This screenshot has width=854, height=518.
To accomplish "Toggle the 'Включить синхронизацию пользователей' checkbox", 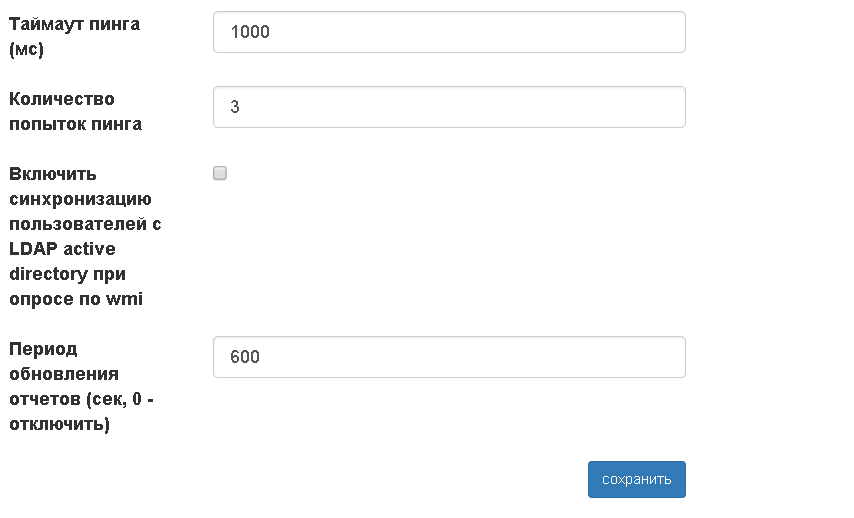I will [220, 173].
